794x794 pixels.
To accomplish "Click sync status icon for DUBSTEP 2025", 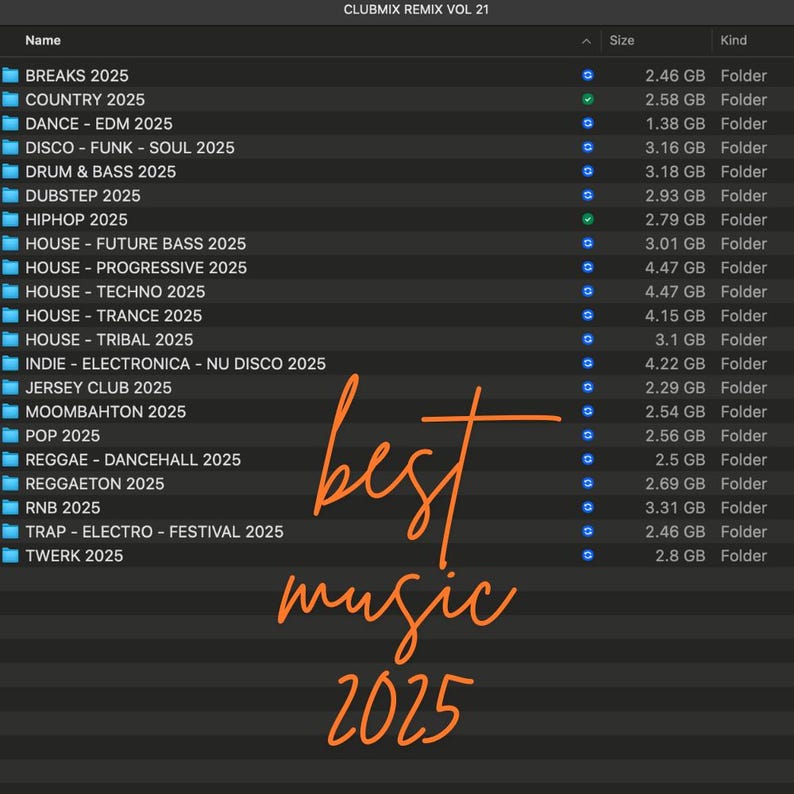I will (587, 195).
